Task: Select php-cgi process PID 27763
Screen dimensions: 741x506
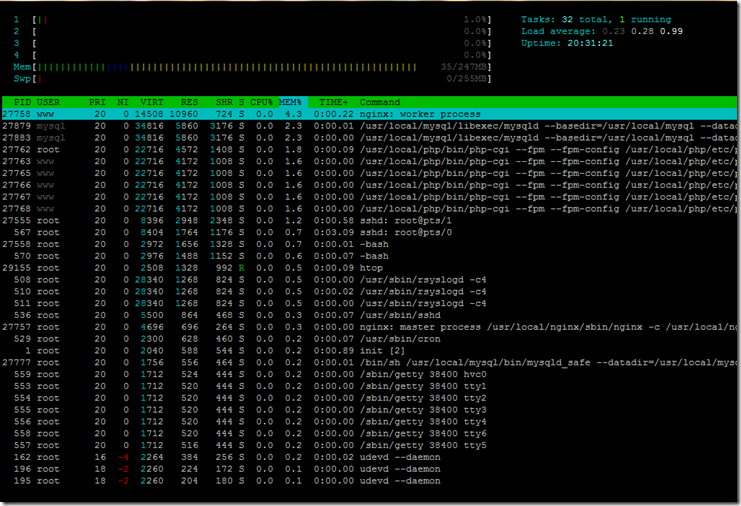Action: click(x=369, y=161)
